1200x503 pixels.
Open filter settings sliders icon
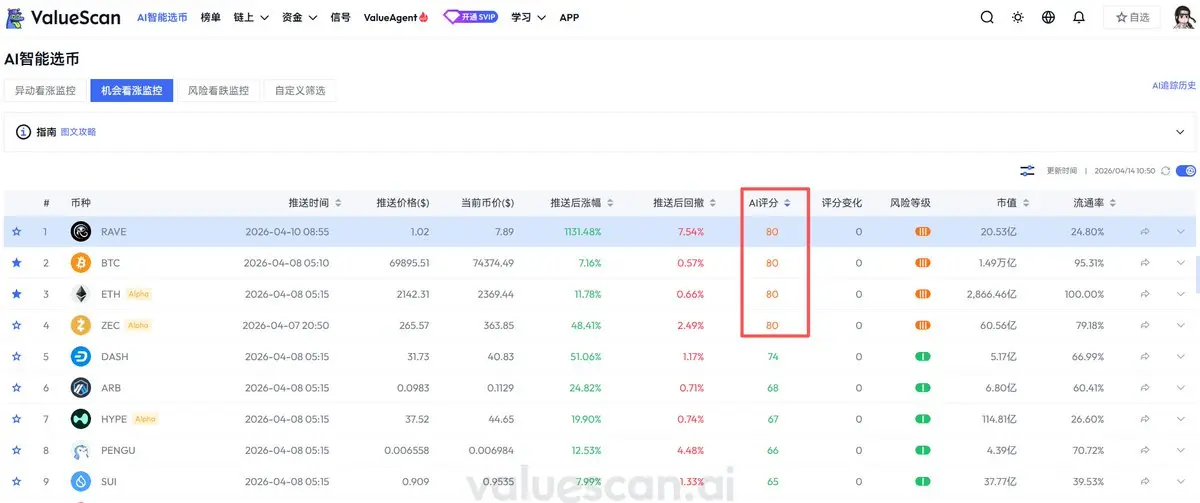tap(1027, 170)
